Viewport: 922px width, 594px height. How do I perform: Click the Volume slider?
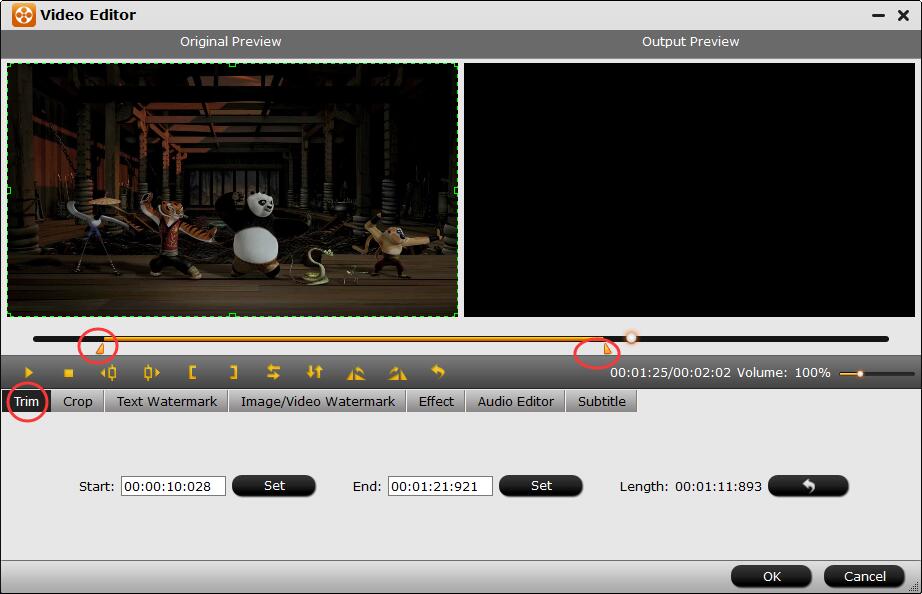tap(860, 373)
